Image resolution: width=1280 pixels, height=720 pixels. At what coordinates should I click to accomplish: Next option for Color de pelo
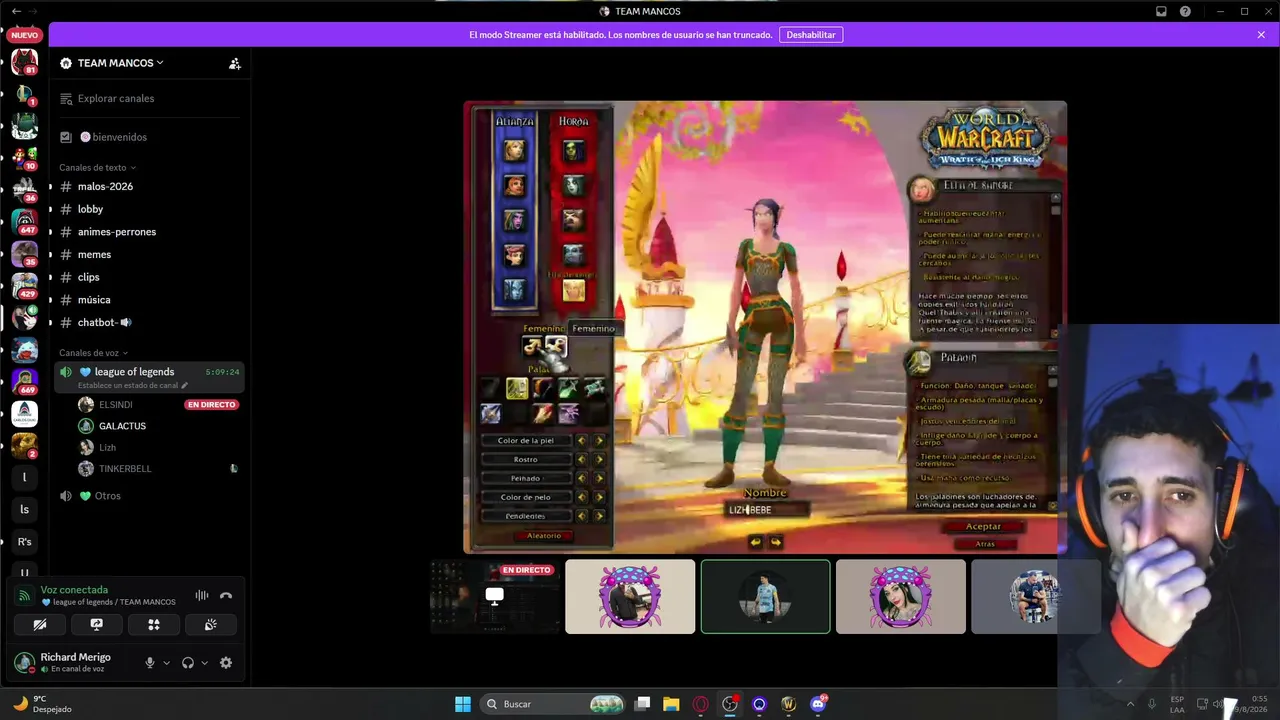click(600, 497)
